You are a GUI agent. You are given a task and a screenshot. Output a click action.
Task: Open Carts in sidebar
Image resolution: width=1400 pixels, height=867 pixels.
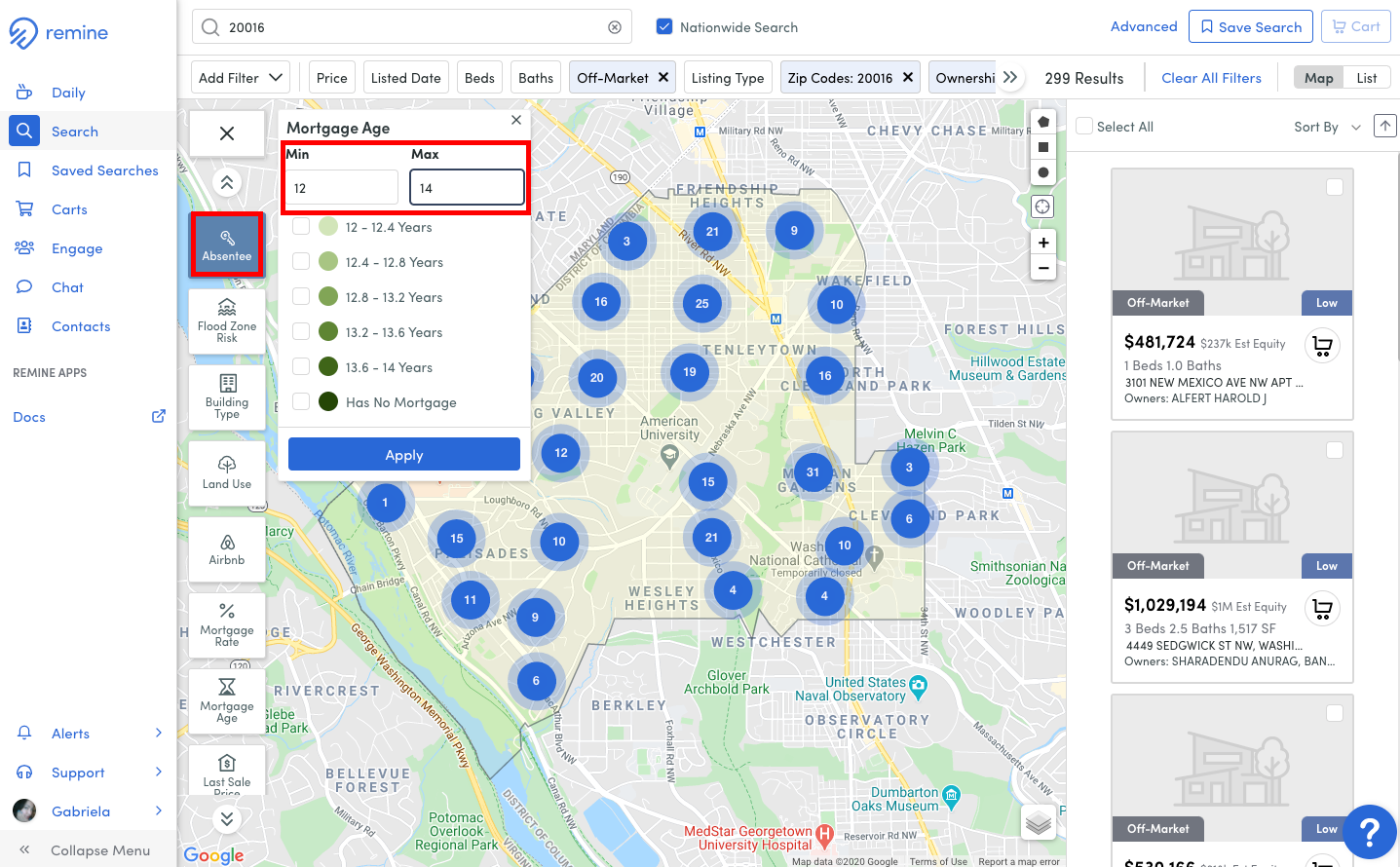click(x=69, y=209)
